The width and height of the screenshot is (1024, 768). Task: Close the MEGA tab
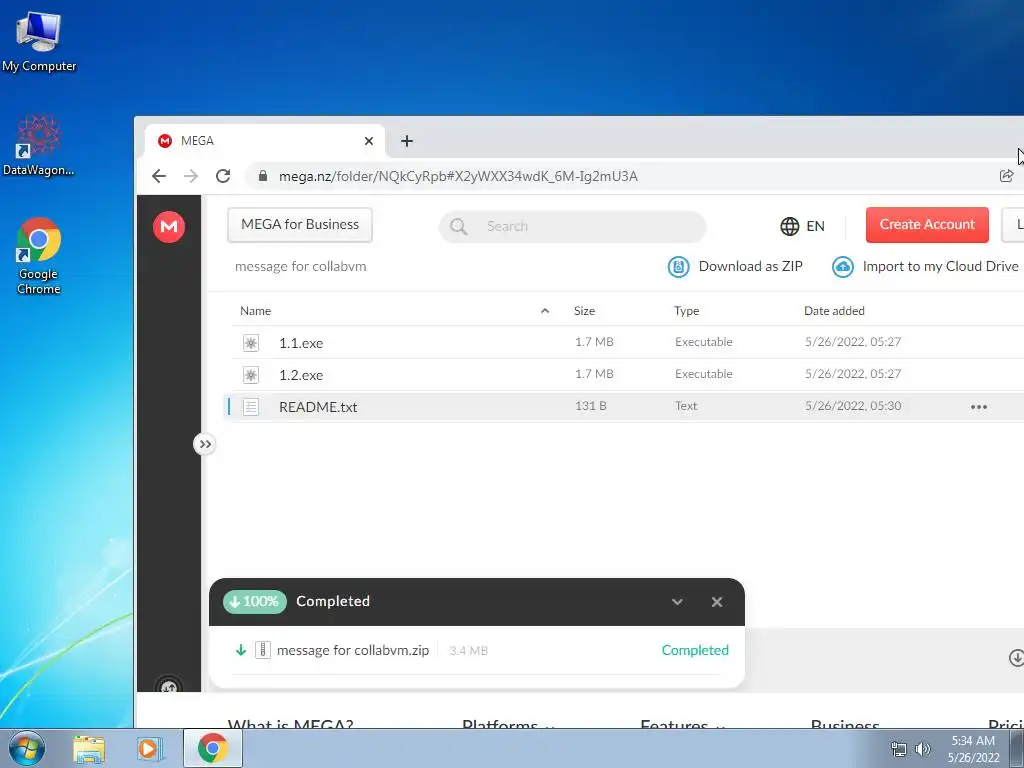click(369, 141)
